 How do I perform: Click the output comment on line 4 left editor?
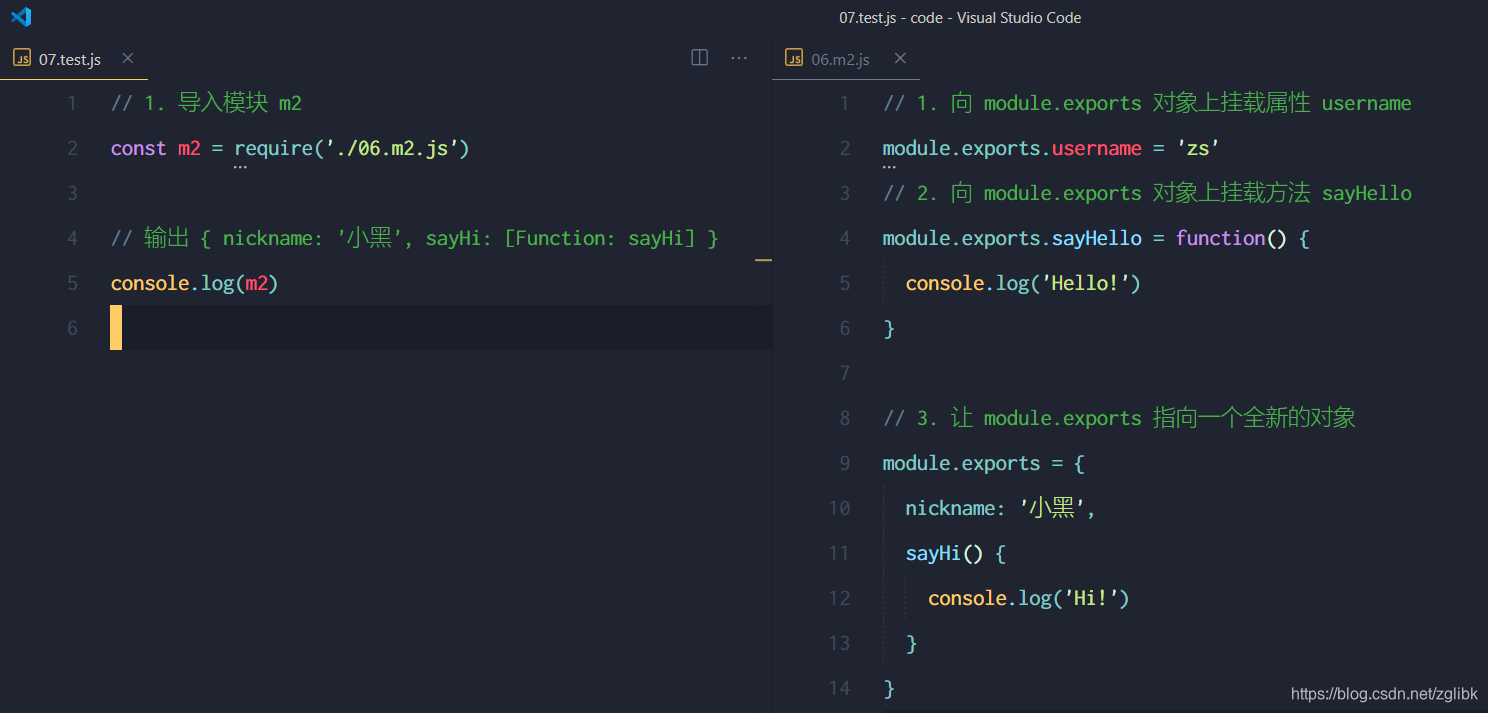pyautogui.click(x=414, y=238)
